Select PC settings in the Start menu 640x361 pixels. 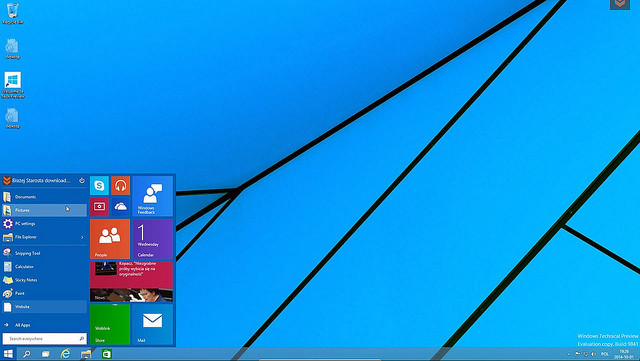click(44, 223)
